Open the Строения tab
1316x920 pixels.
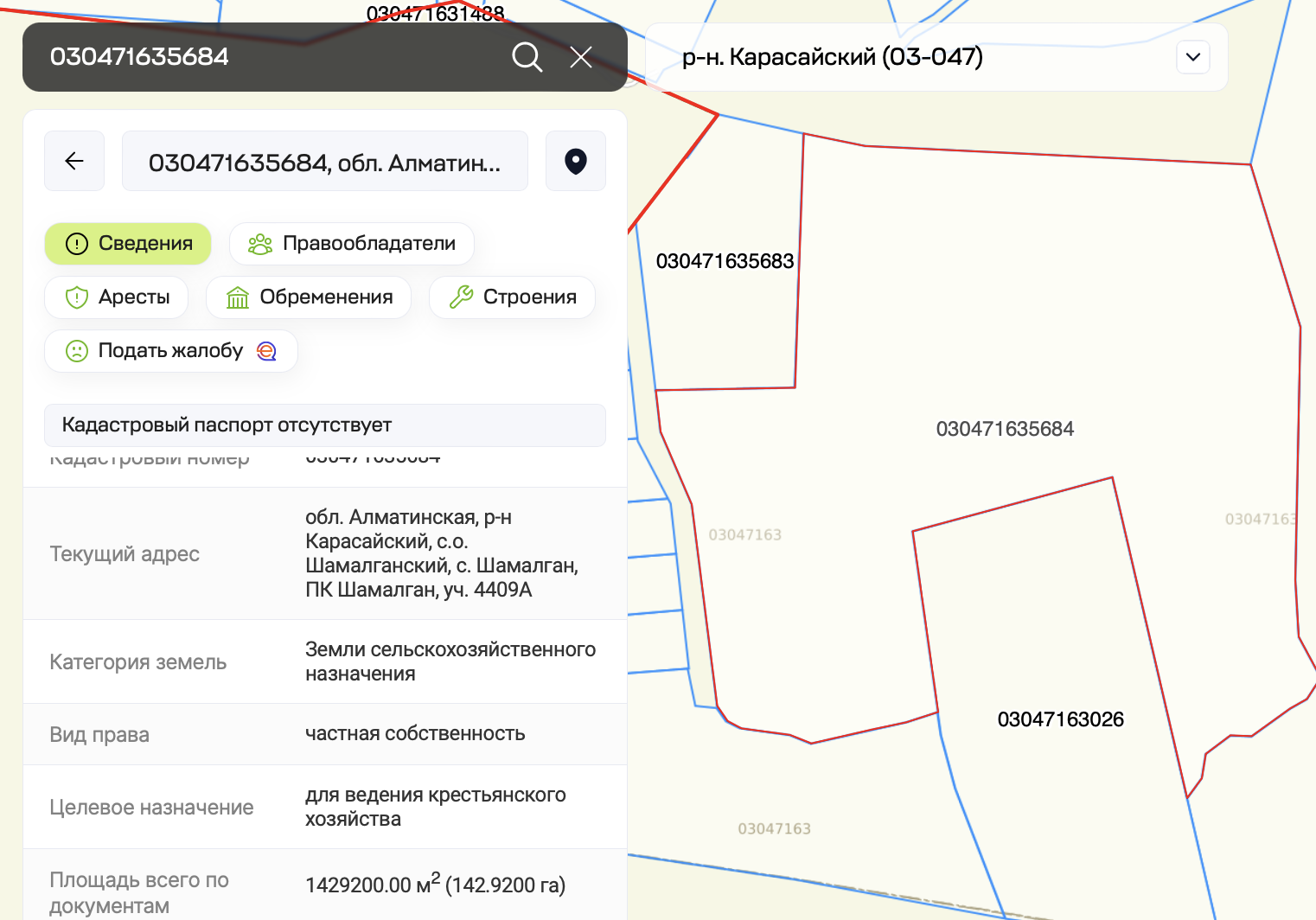pos(512,297)
